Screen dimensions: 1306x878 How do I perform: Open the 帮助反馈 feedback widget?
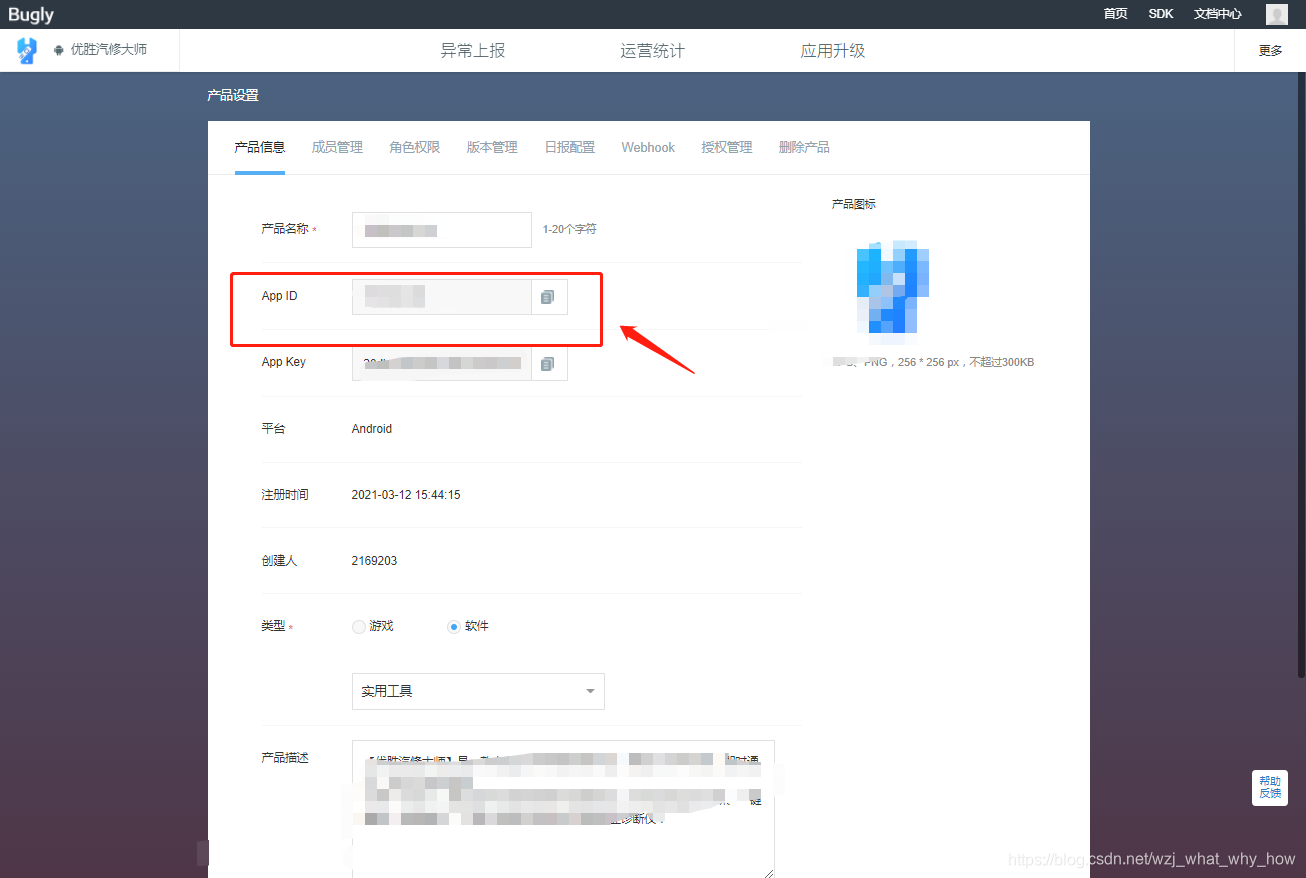(1270, 787)
